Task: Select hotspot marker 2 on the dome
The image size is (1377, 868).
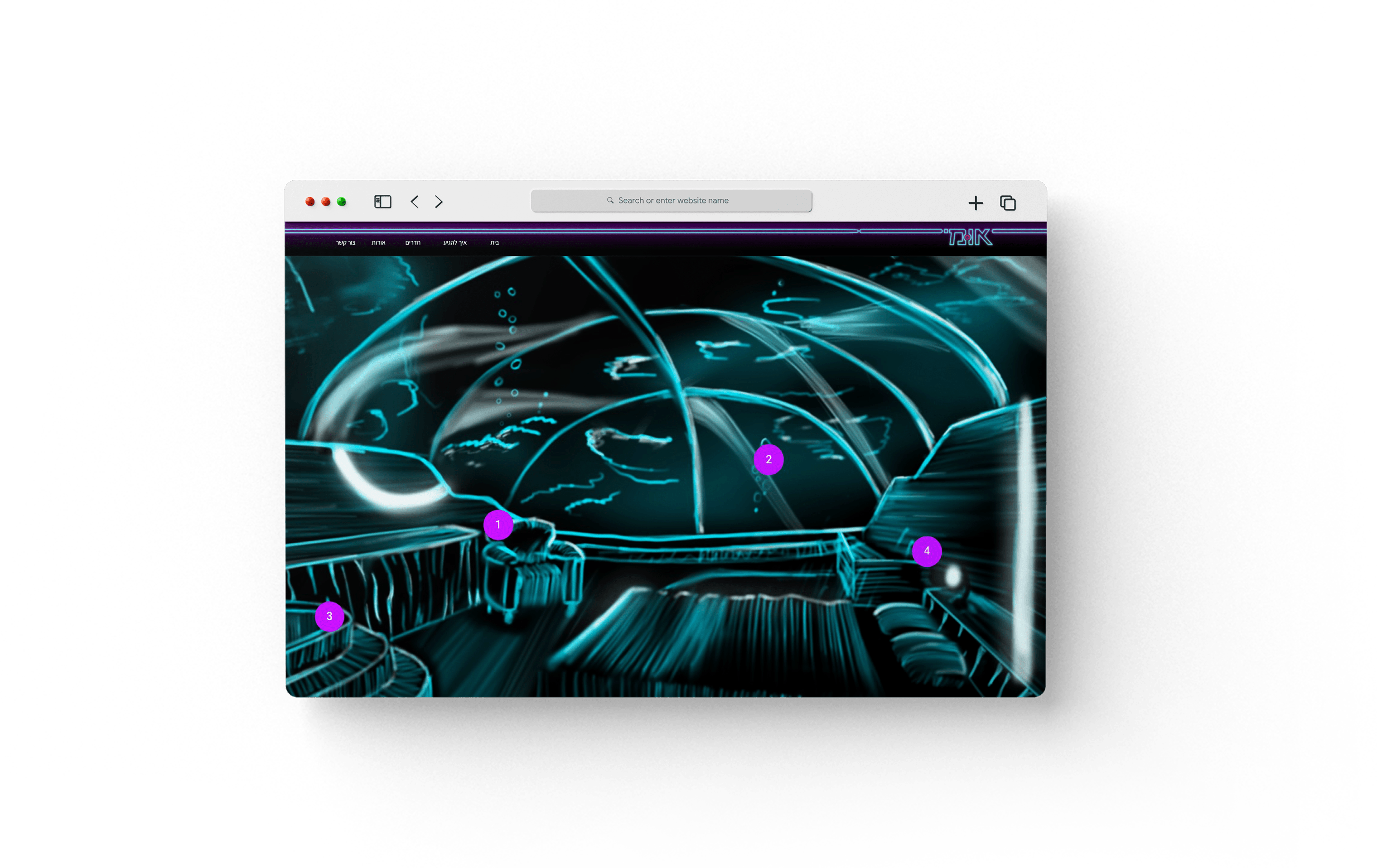Action: (768, 460)
